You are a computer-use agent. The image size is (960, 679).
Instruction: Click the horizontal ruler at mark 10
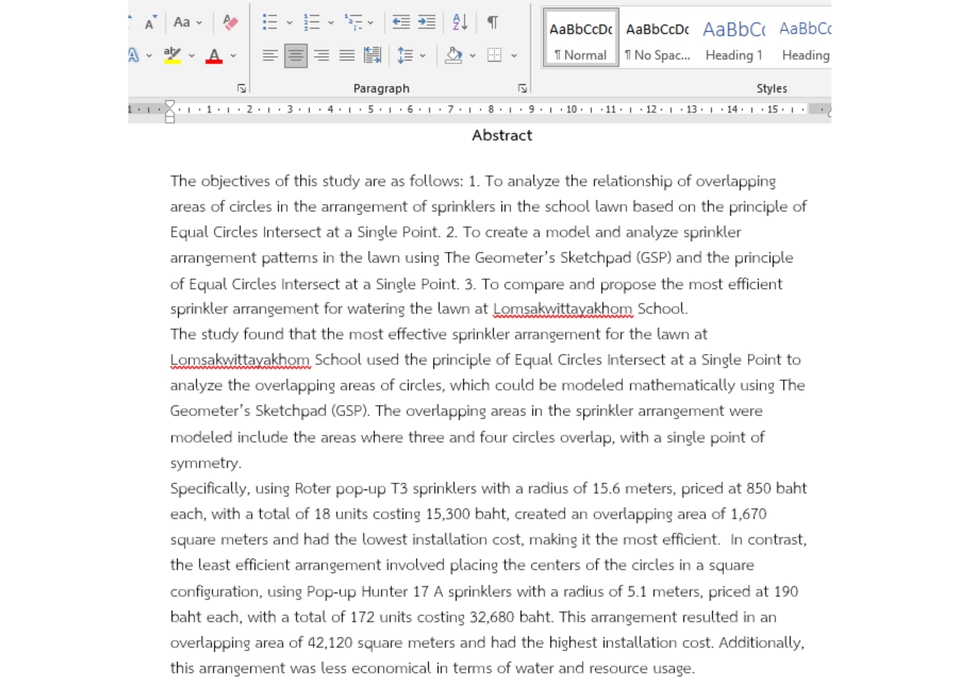pos(571,109)
